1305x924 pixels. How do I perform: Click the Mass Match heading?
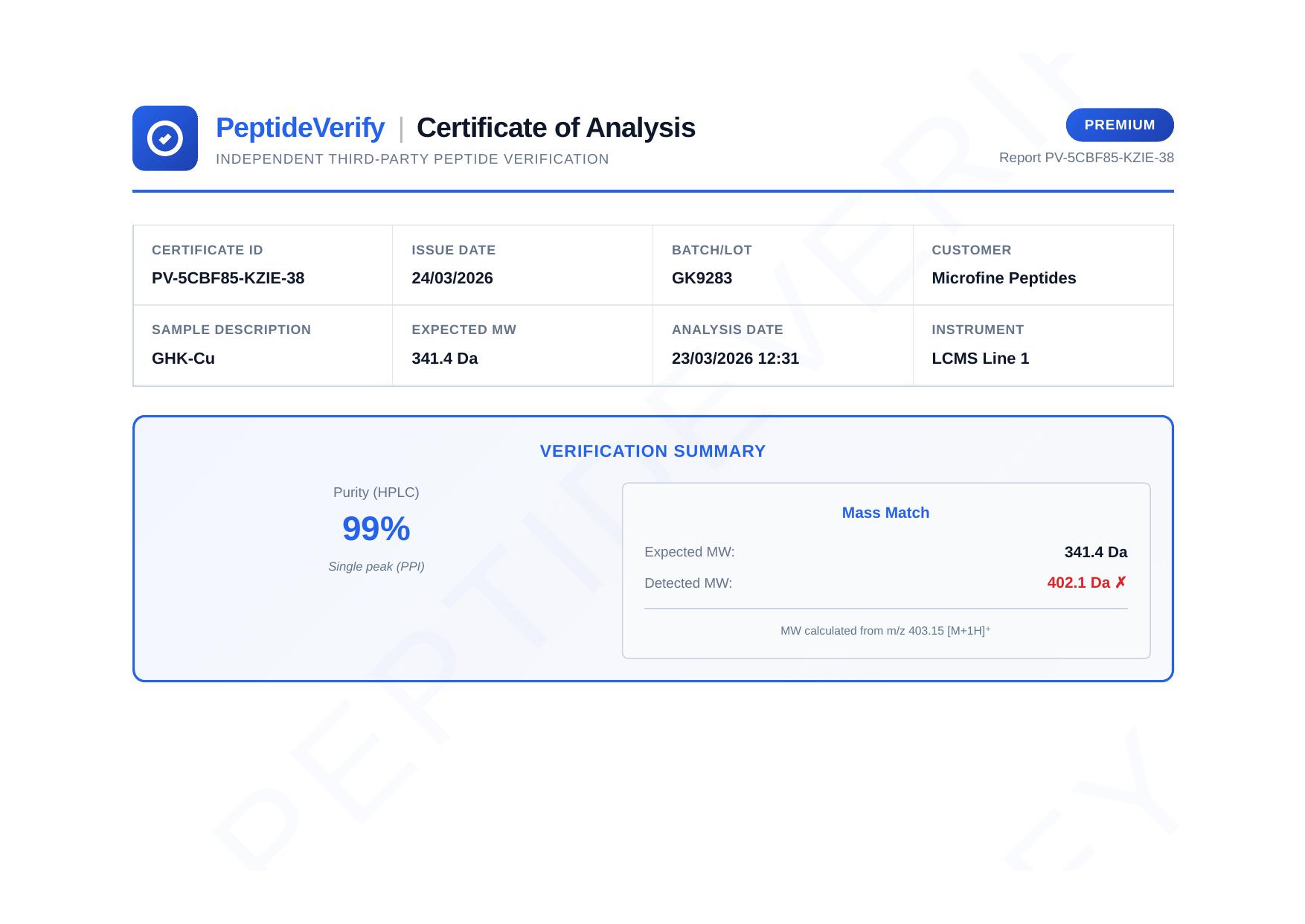point(885,513)
